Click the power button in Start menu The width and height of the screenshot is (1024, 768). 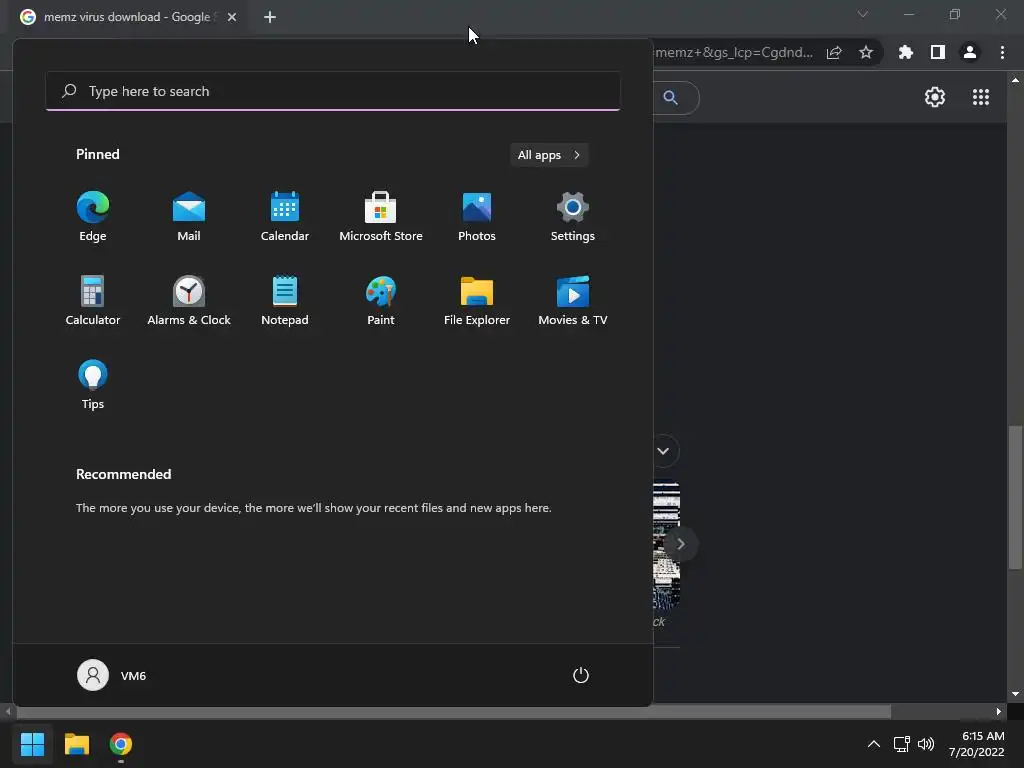click(x=581, y=675)
